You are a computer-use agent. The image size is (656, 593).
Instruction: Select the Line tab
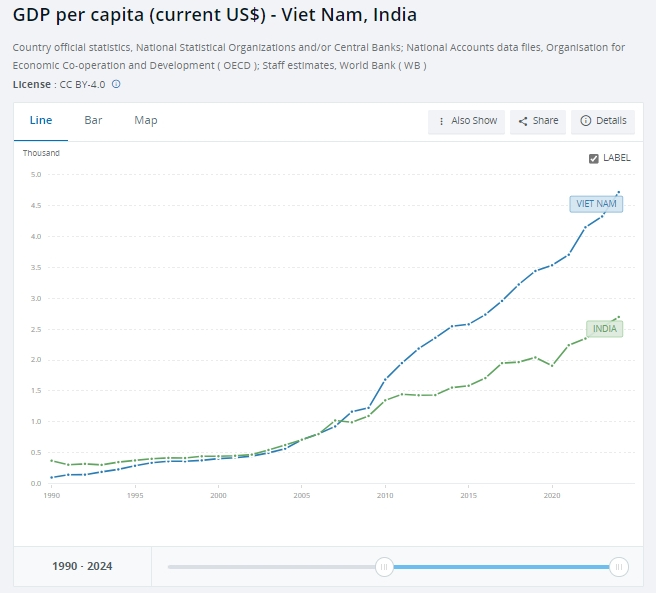pos(41,121)
